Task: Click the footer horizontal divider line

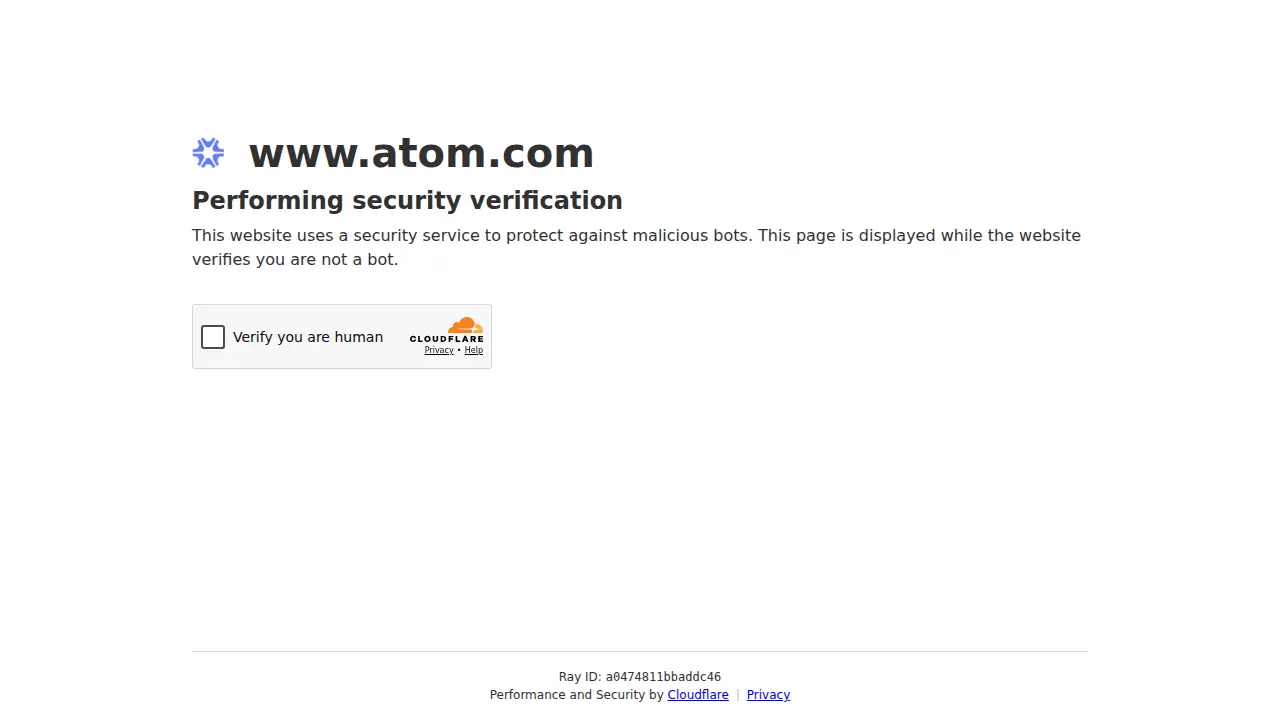Action: pos(640,651)
